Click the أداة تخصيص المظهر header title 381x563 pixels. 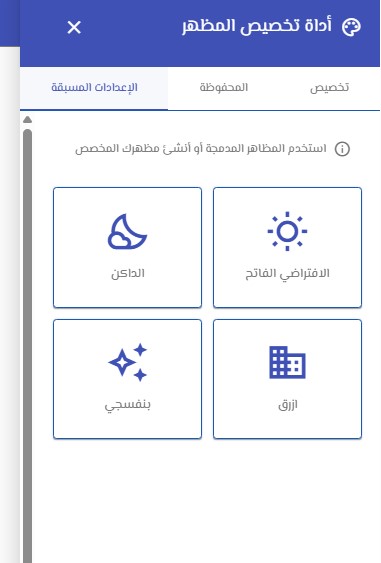tap(256, 27)
